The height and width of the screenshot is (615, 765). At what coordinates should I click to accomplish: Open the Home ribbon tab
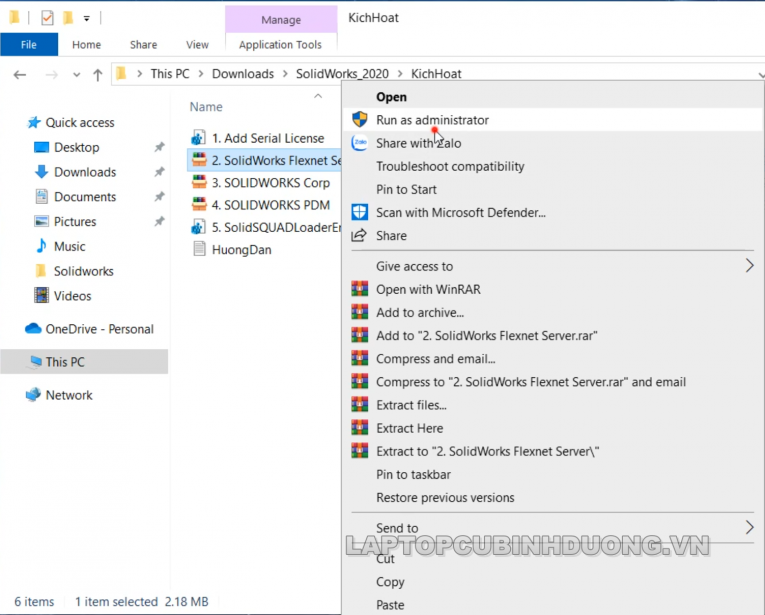[86, 44]
